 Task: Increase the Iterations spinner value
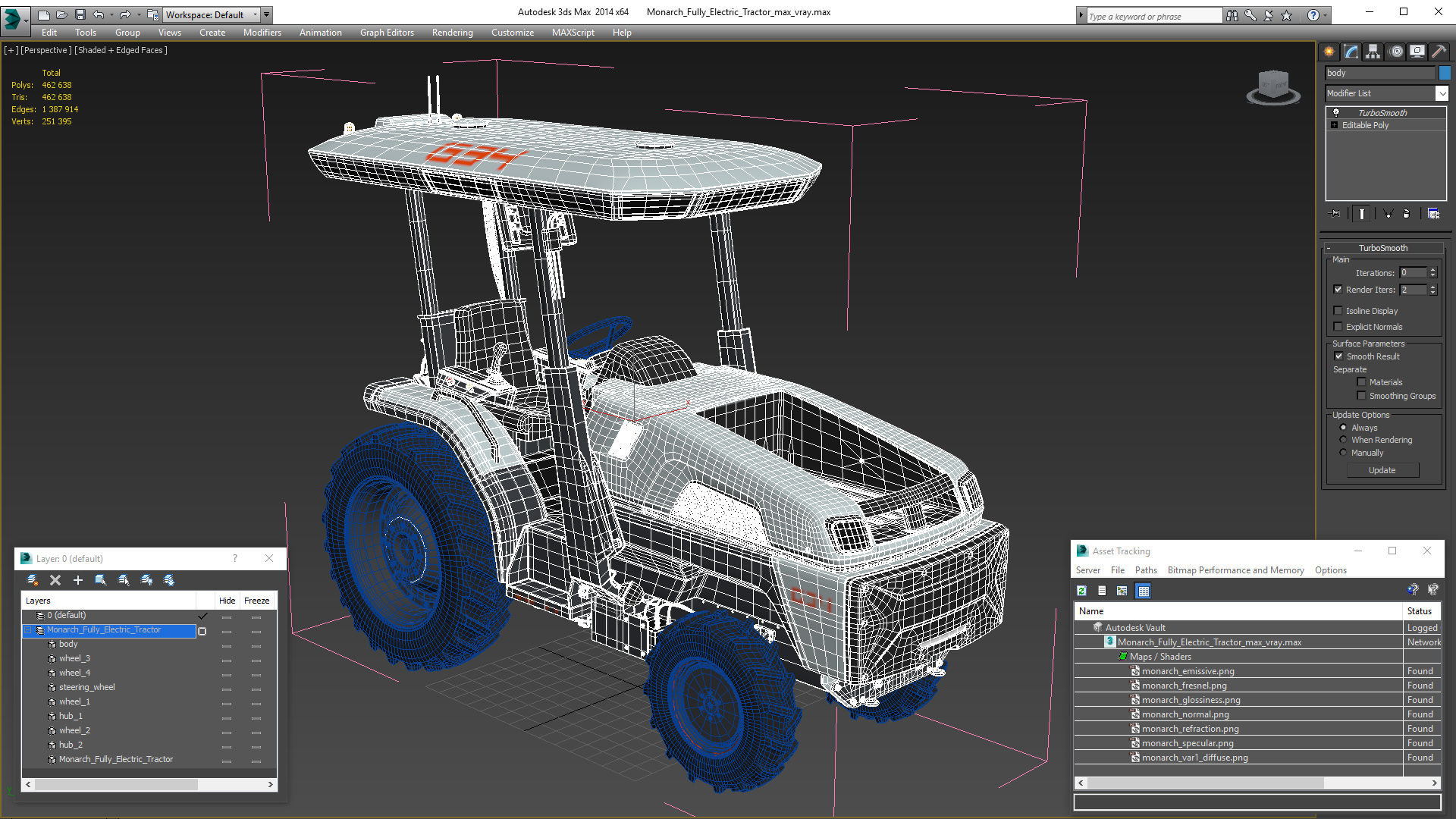click(1432, 270)
